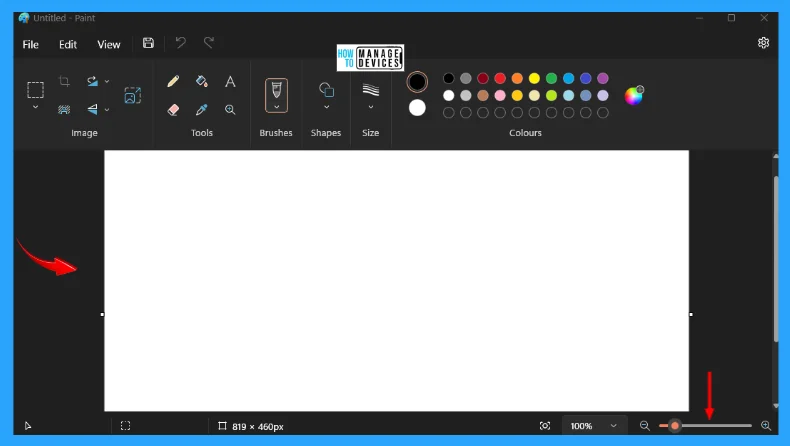Pick the dark red colour swatch
The width and height of the screenshot is (790, 446).
(483, 78)
